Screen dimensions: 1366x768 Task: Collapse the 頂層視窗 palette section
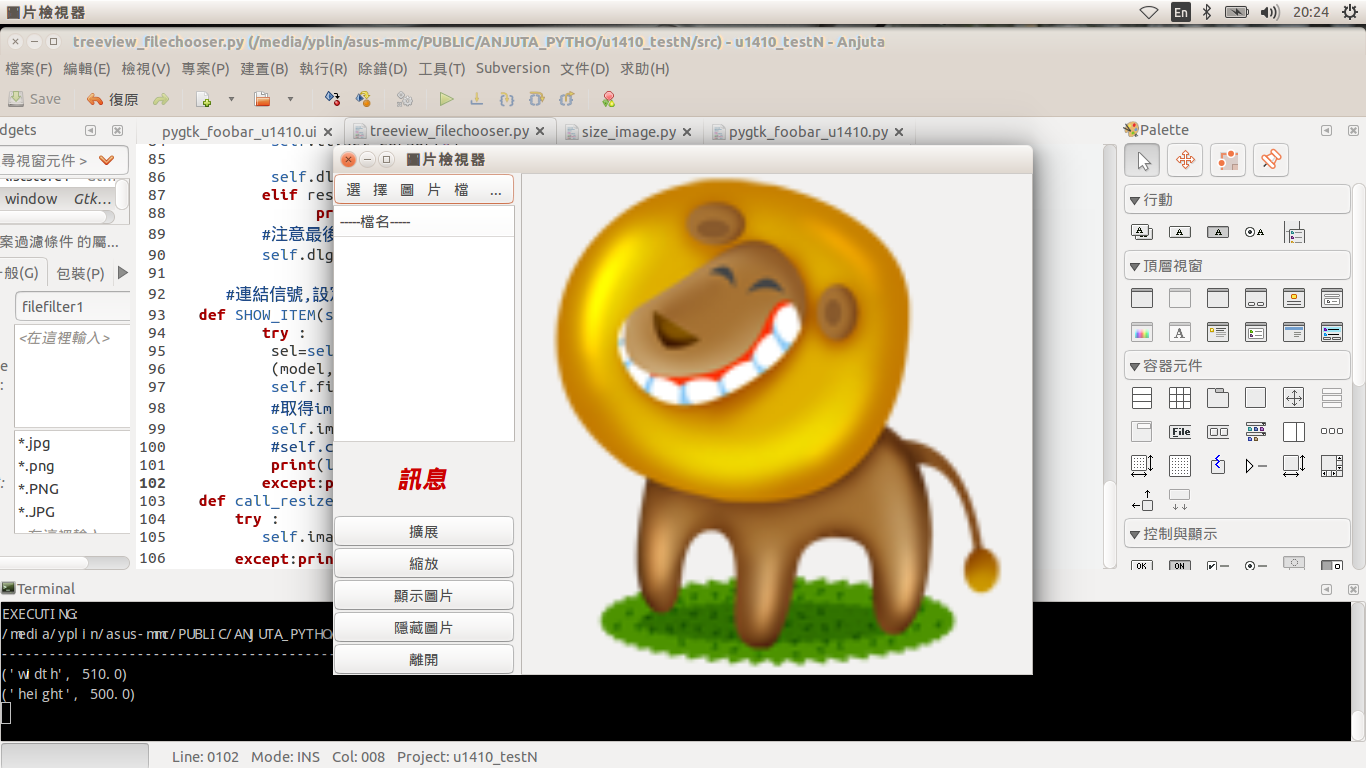click(1237, 266)
